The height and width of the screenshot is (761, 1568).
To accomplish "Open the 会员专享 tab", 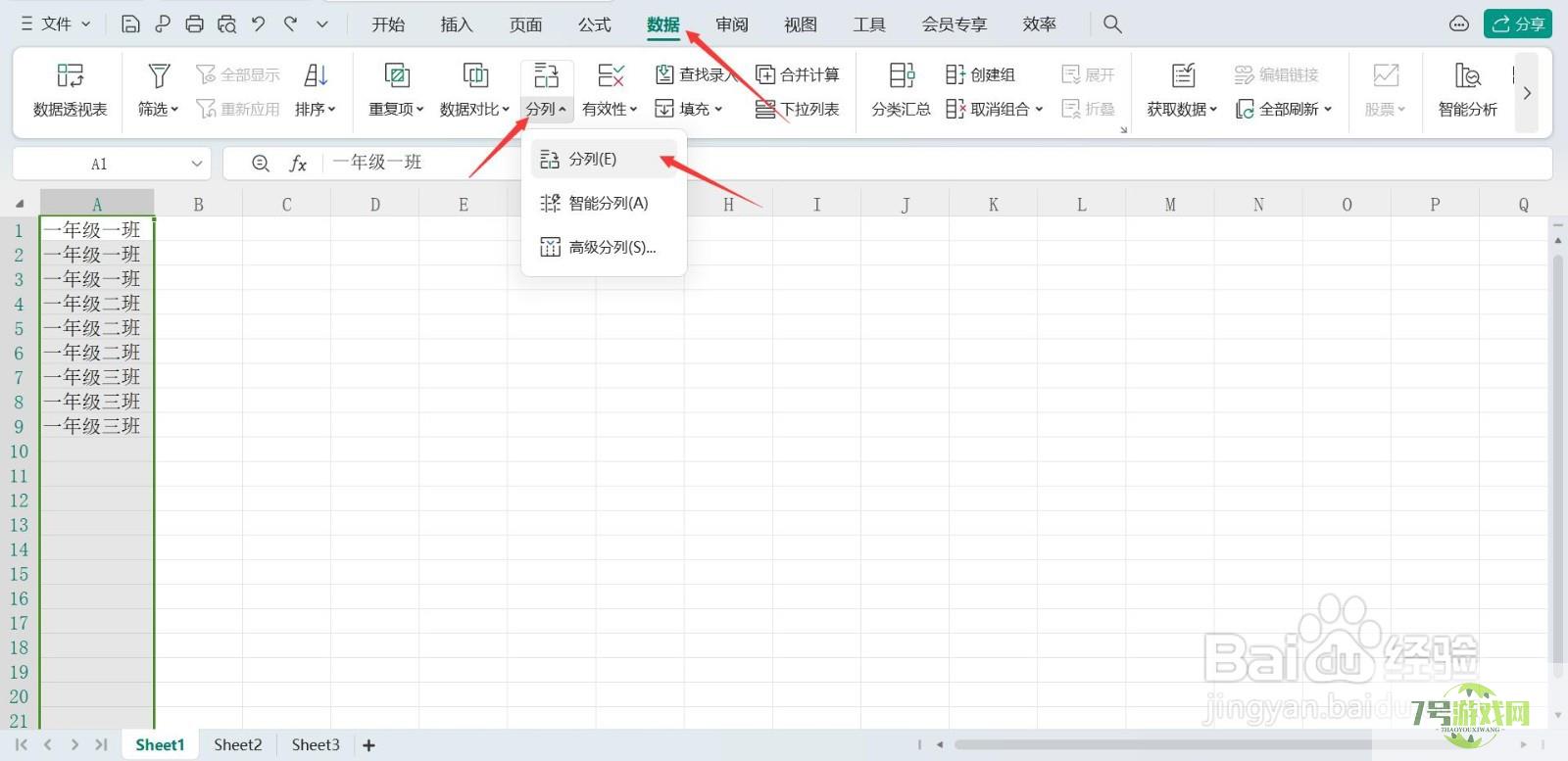I will pos(955,24).
